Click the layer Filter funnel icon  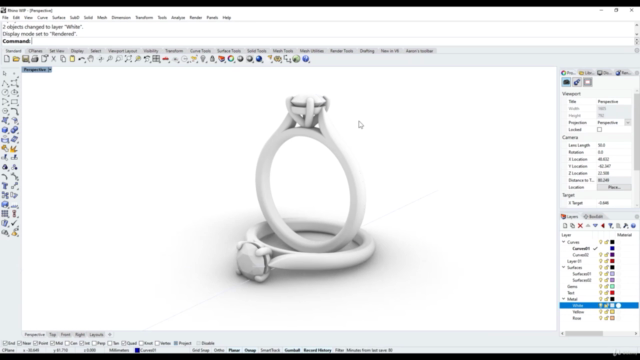point(611,226)
